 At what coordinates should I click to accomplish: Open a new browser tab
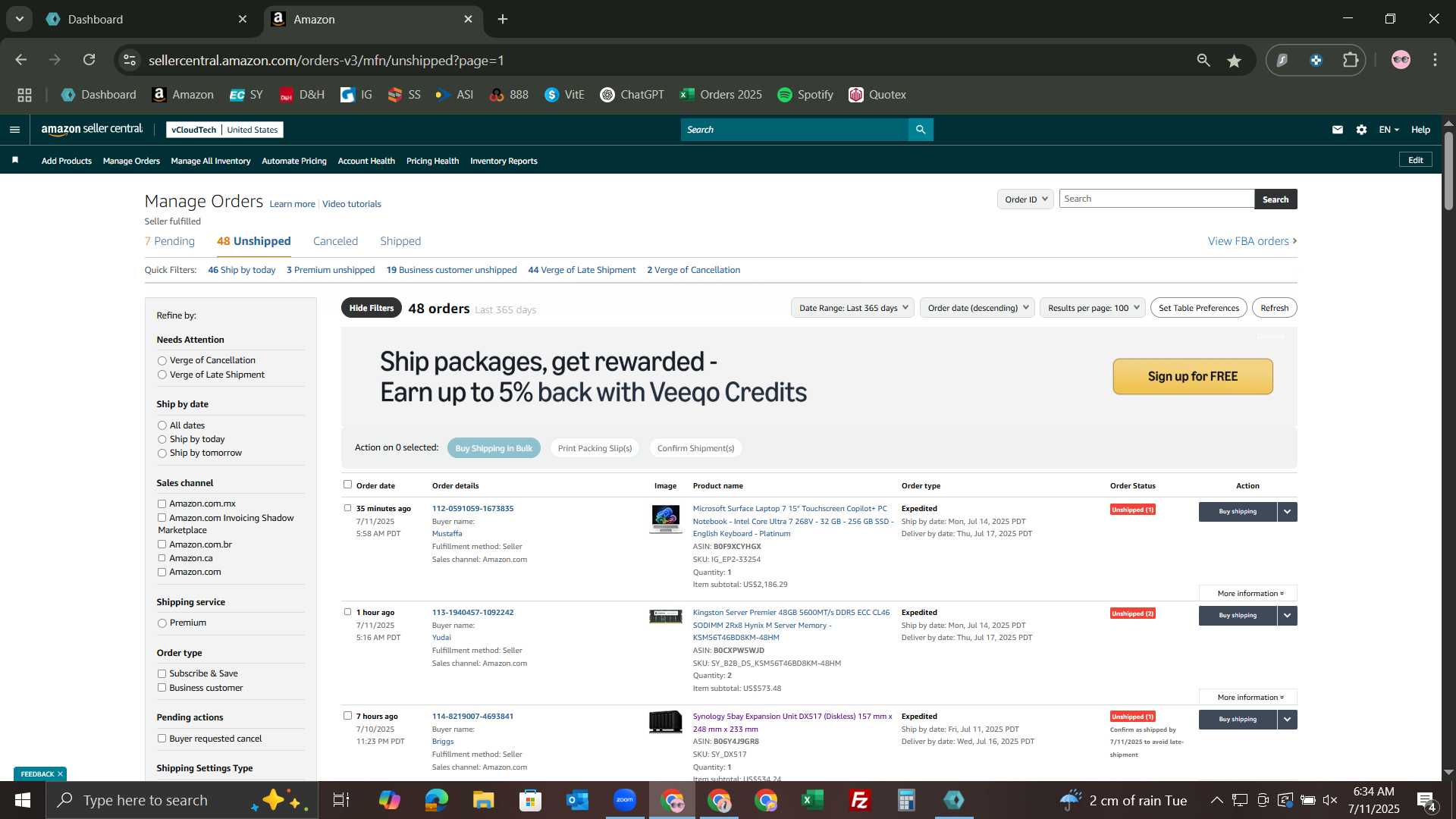pos(503,19)
